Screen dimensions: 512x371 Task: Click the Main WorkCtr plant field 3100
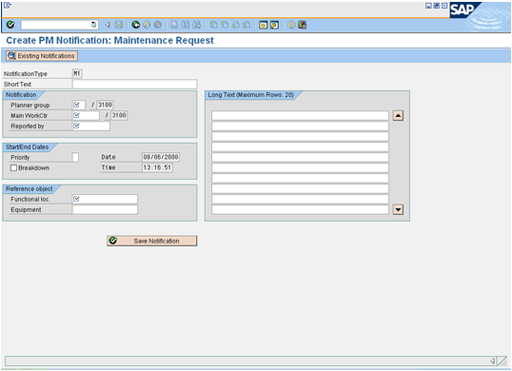click(x=119, y=115)
